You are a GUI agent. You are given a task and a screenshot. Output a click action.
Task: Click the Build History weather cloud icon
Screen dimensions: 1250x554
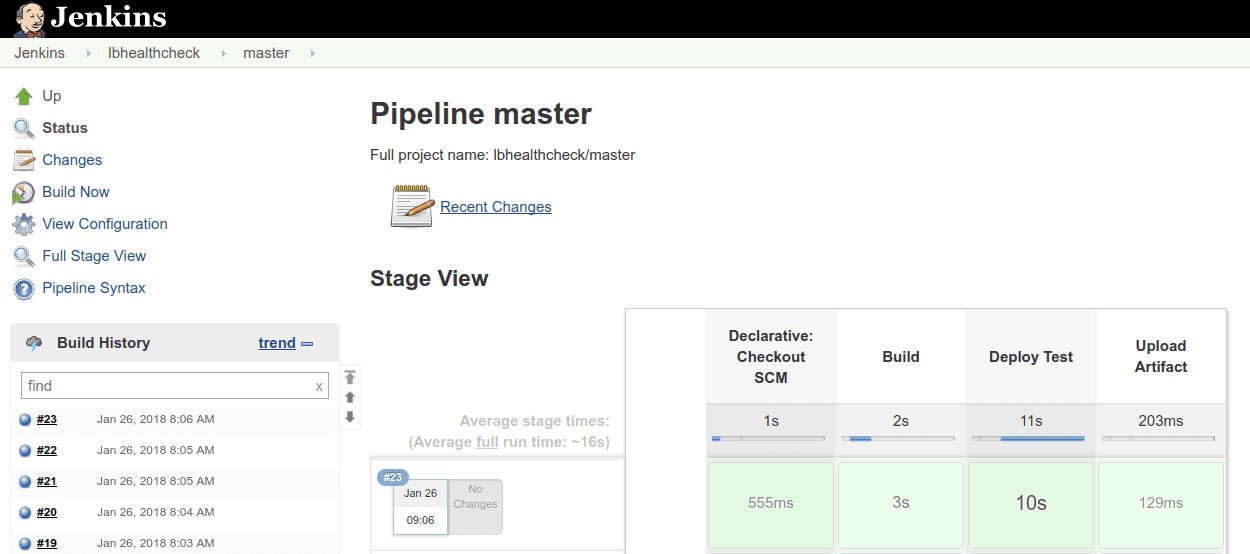(x=34, y=343)
